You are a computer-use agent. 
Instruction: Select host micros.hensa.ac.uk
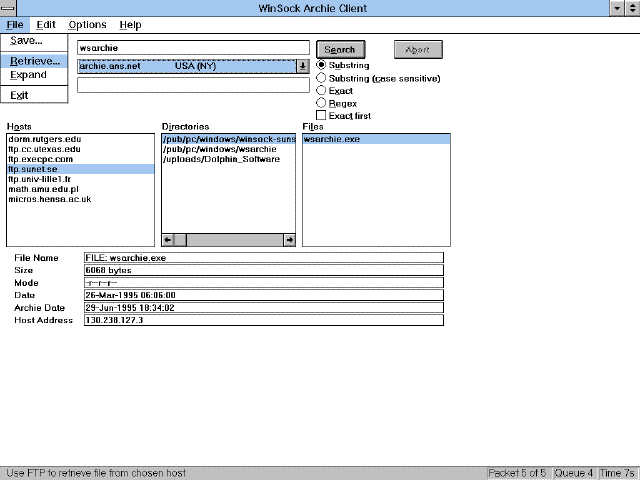click(x=81, y=199)
